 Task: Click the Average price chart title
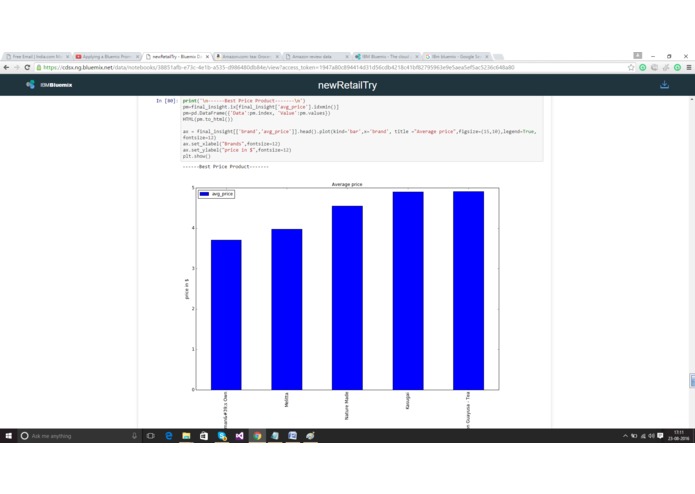(x=347, y=184)
